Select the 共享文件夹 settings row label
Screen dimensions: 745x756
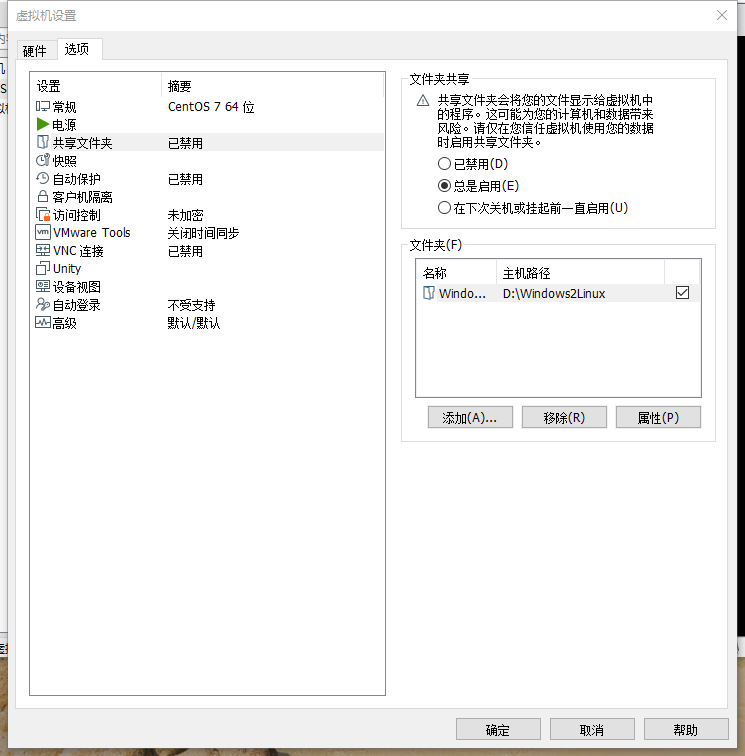(82, 143)
